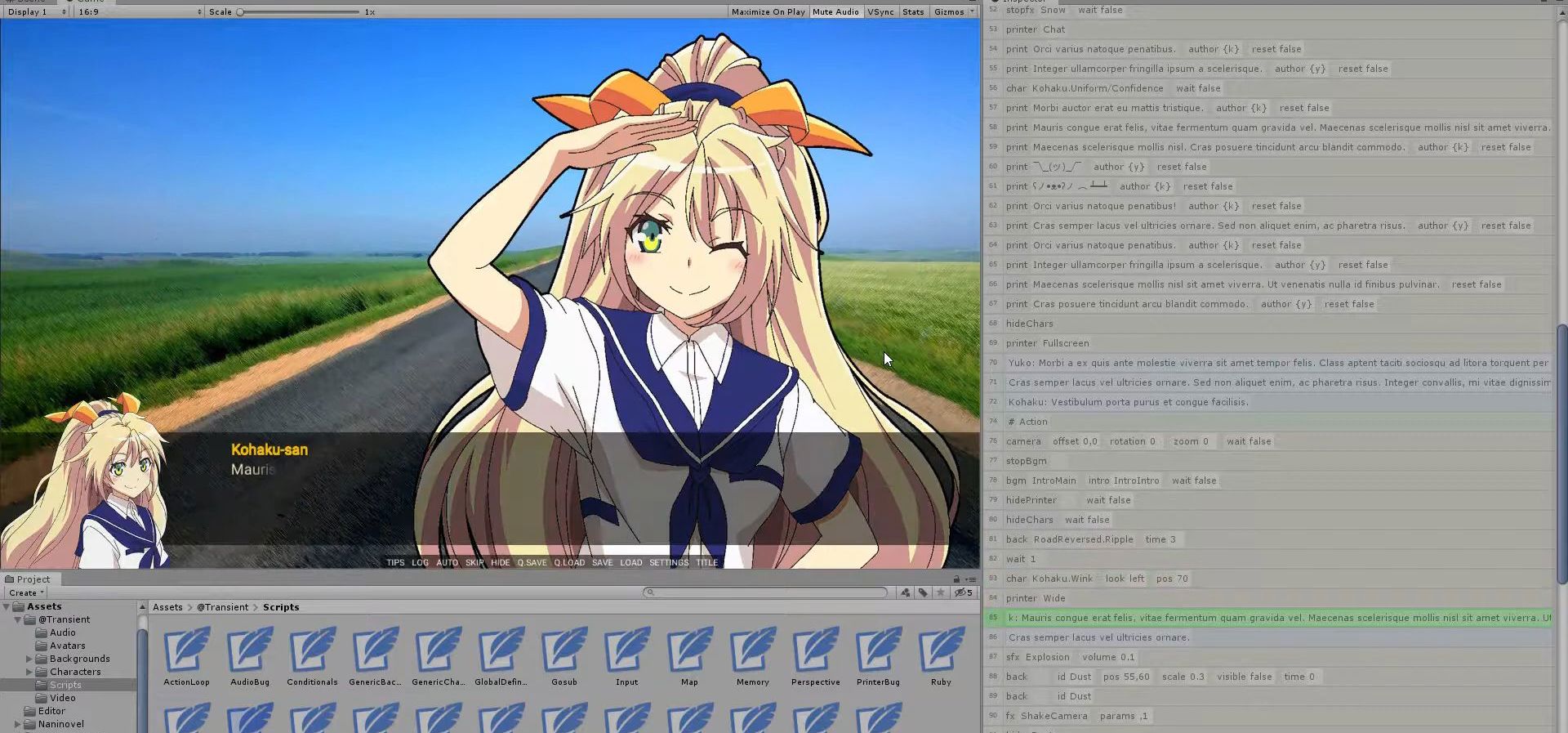Open the 16:9 aspect ratio dropdown
1568x733 pixels.
coord(139,11)
